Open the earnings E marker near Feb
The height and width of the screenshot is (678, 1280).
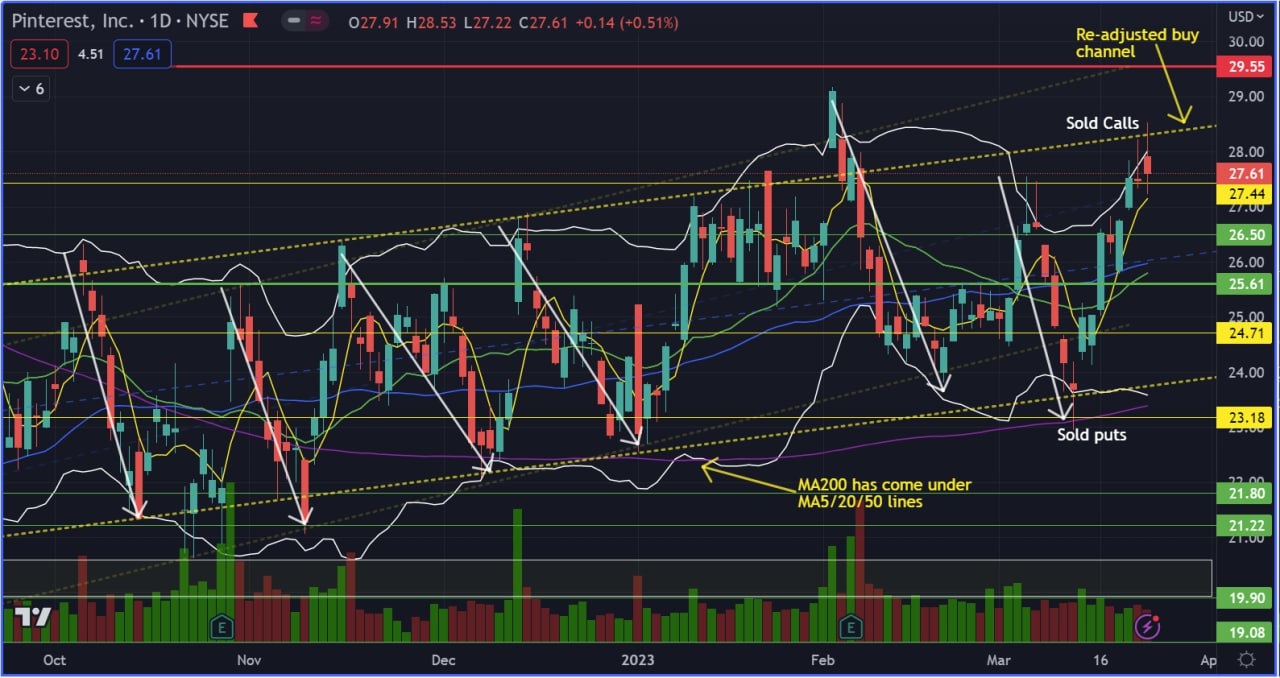click(x=850, y=627)
